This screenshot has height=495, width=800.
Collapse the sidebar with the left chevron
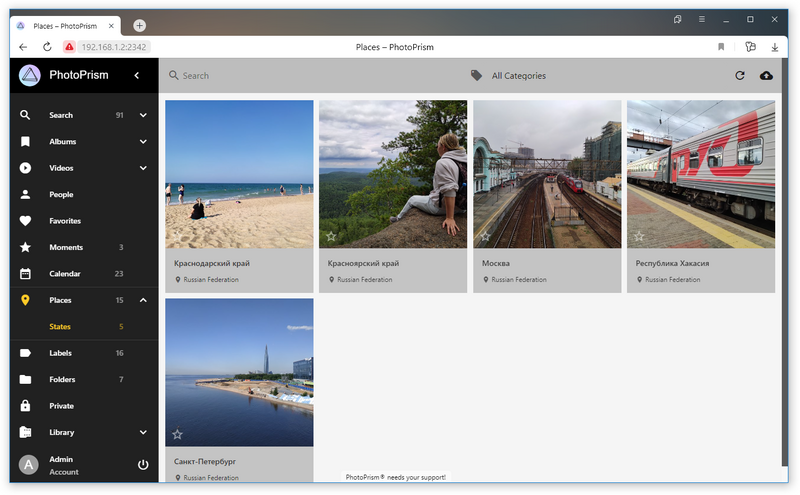[x=137, y=76]
